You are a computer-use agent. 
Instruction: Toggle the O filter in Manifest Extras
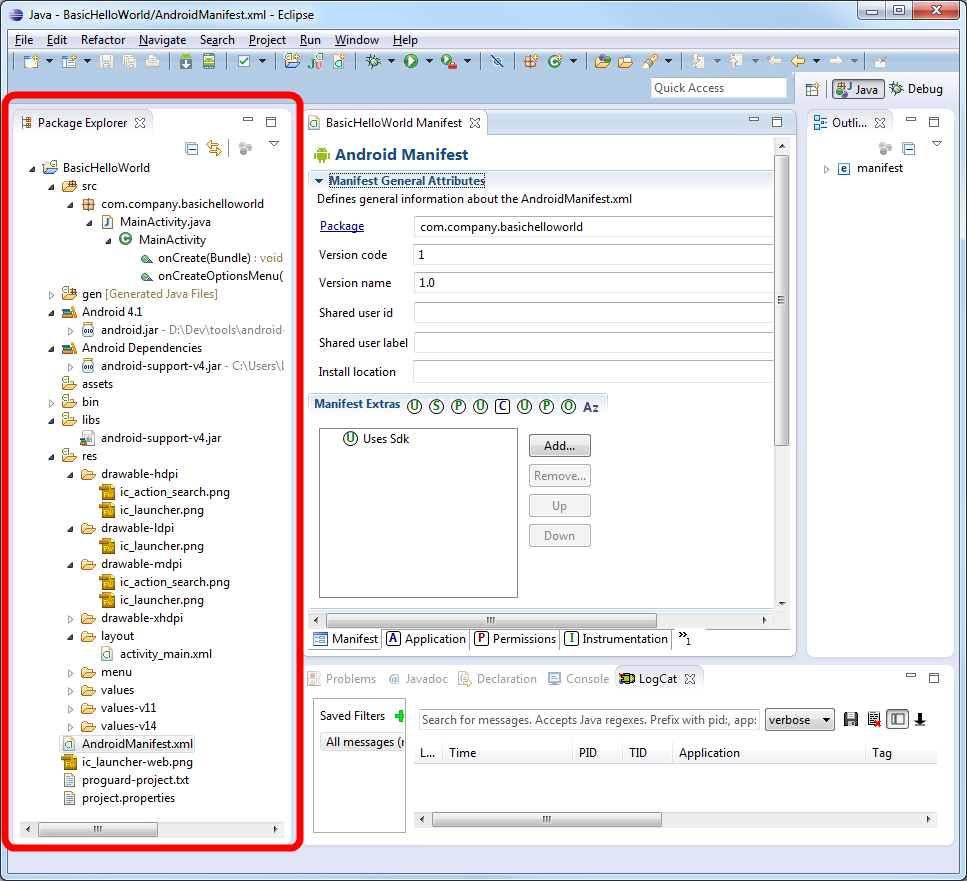(569, 407)
